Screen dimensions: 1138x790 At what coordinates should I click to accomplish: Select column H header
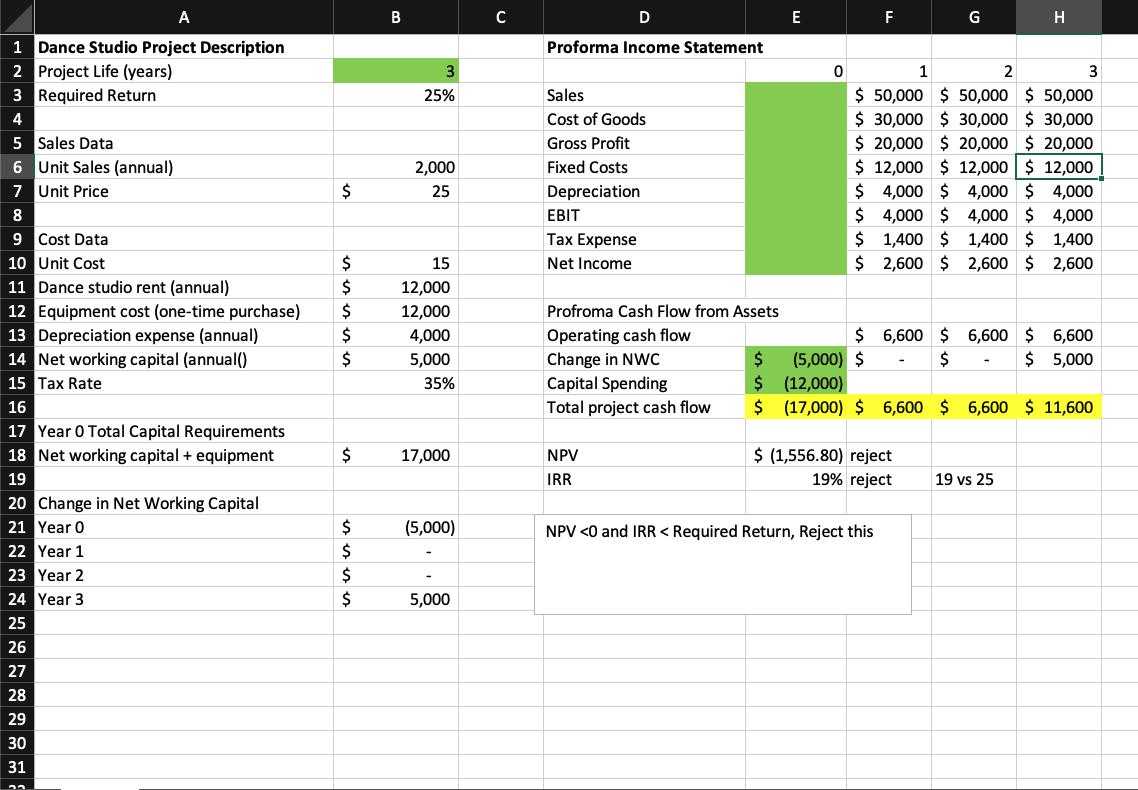point(1058,17)
